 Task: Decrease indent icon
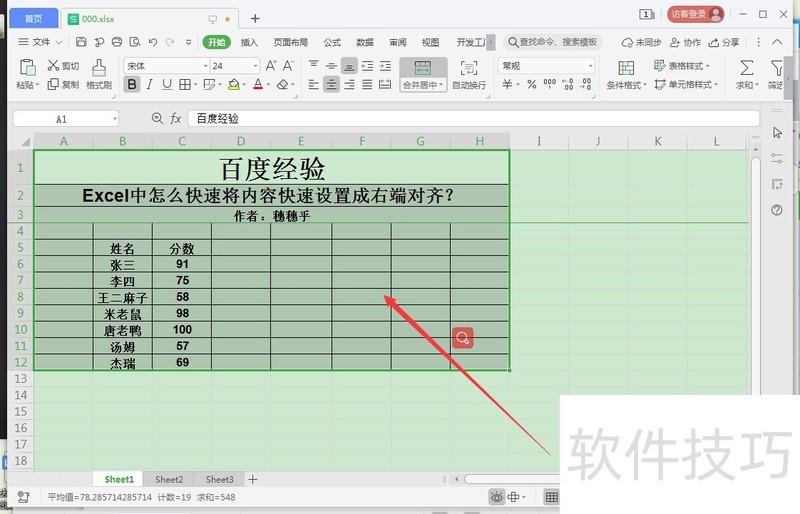coord(367,65)
